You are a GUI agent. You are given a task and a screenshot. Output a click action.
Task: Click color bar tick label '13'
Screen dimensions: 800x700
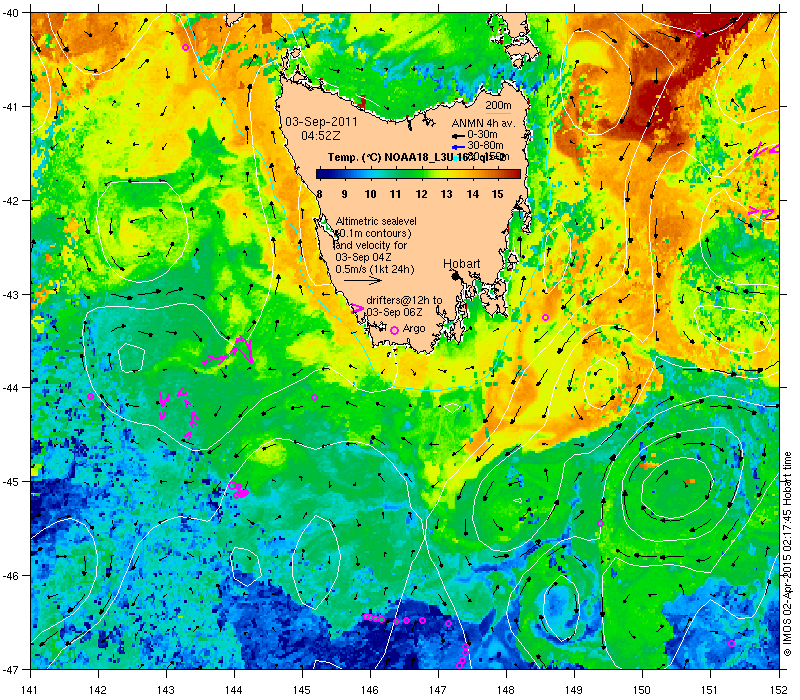coord(446,194)
